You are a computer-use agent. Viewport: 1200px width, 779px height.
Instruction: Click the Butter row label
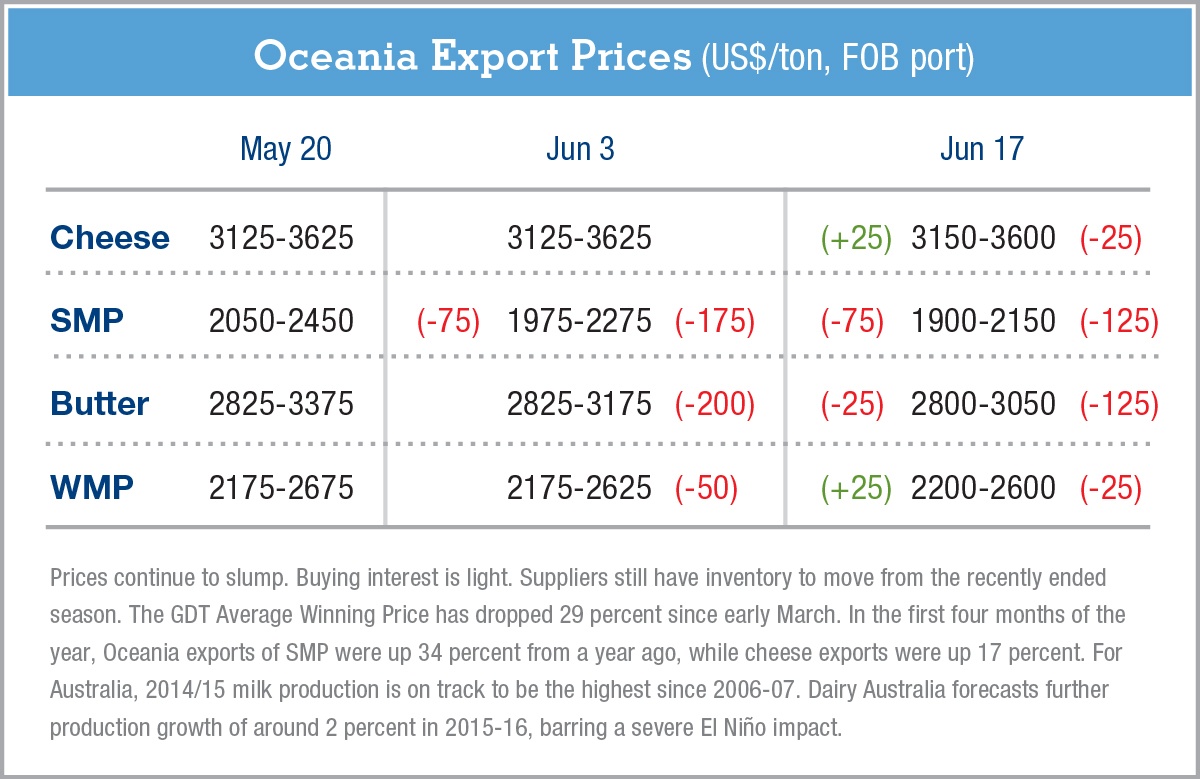[x=99, y=404]
